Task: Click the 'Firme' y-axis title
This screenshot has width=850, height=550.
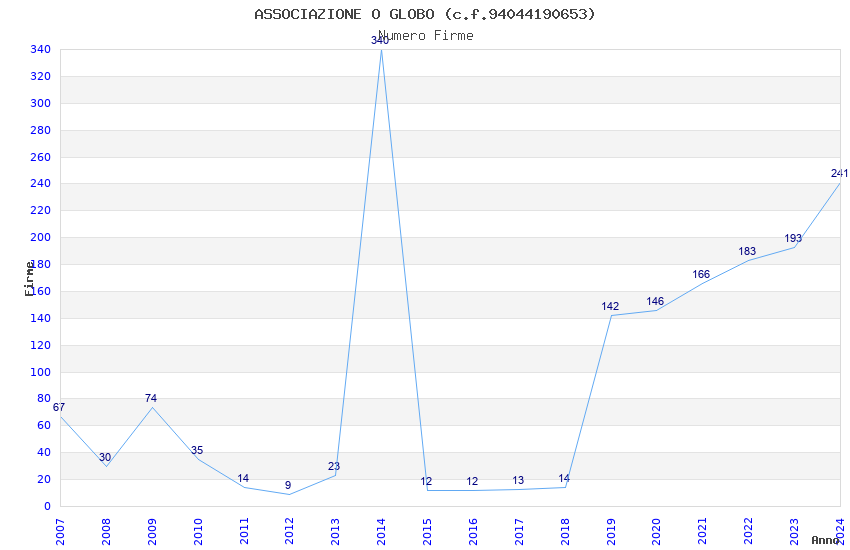Action: (x=29, y=279)
